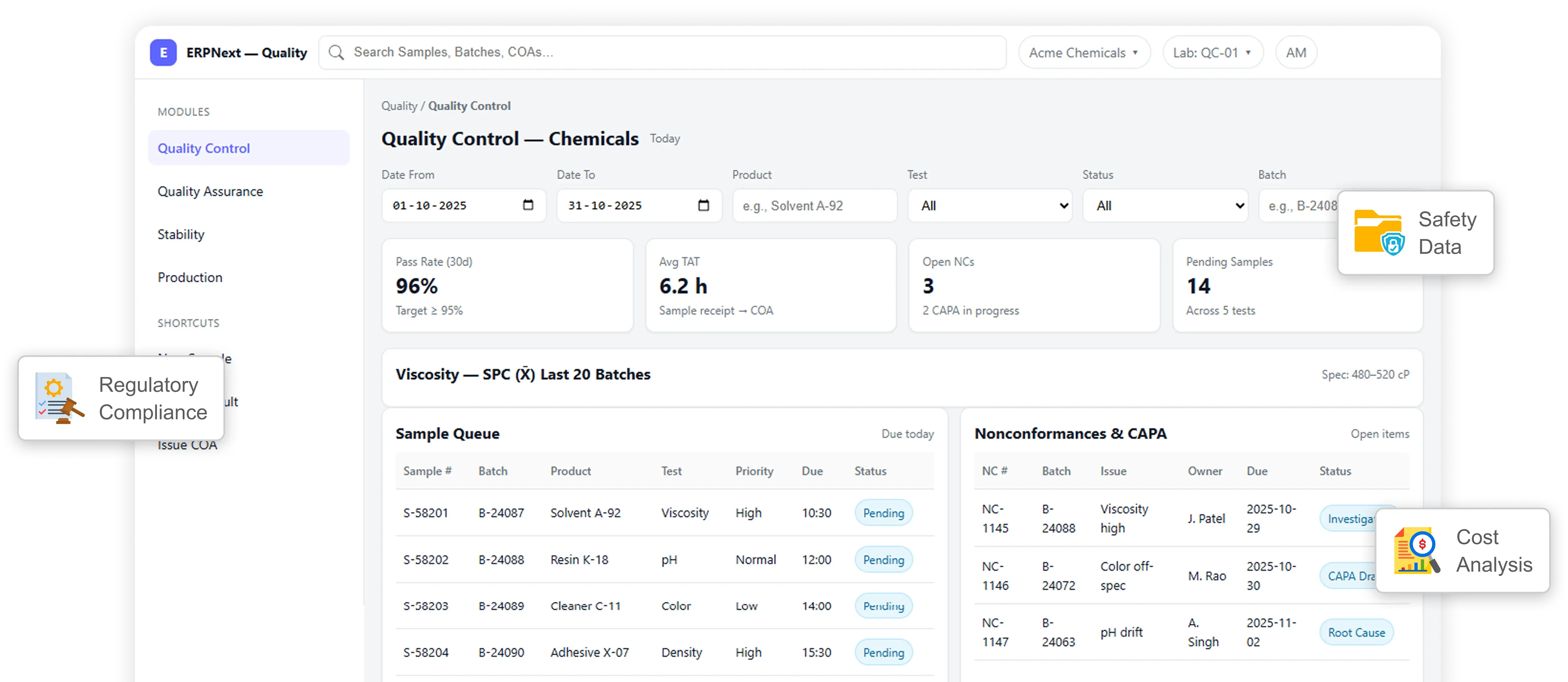This screenshot has height=682, width=1568.
Task: Click the Regulatory Compliance document icon
Action: (x=55, y=398)
